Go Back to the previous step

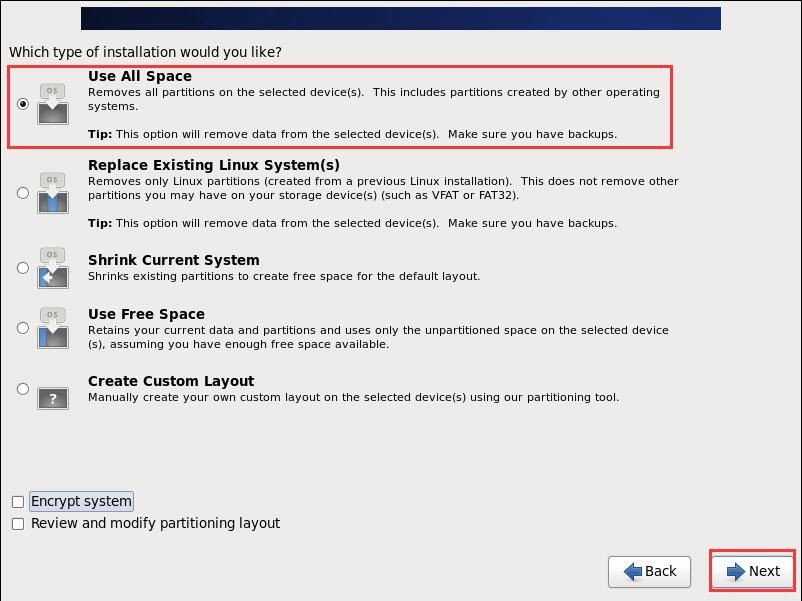[650, 571]
